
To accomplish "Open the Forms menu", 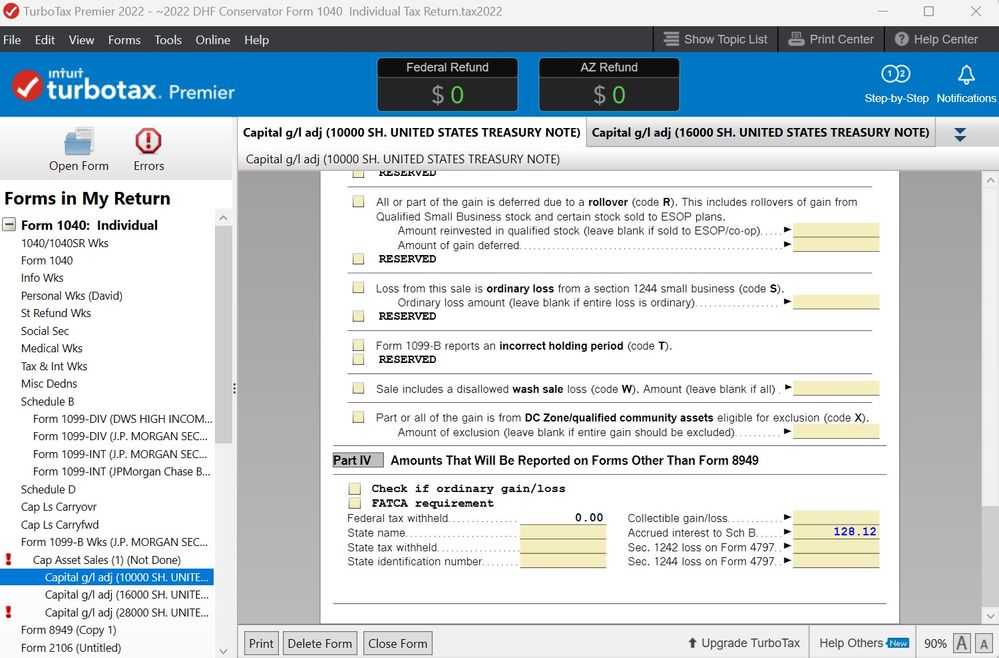I will tap(124, 39).
